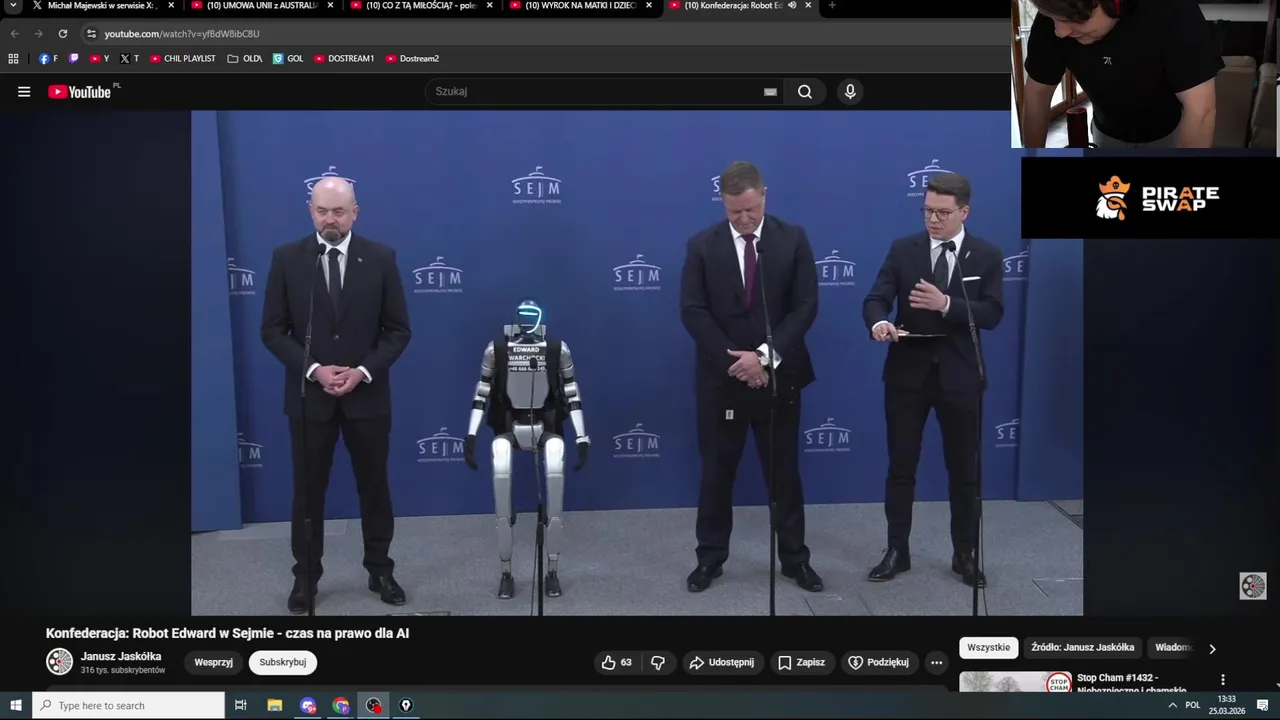Open options for Stop Cham #1432 video
Screen dimensions: 1280x720
tap(1222, 680)
